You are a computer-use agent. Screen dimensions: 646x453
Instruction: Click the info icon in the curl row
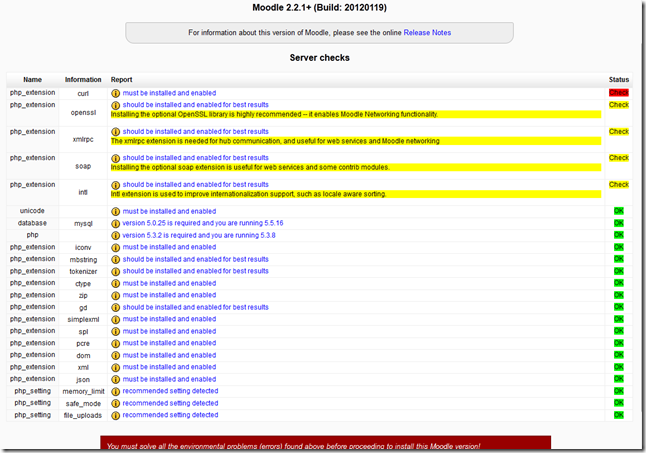(115, 93)
